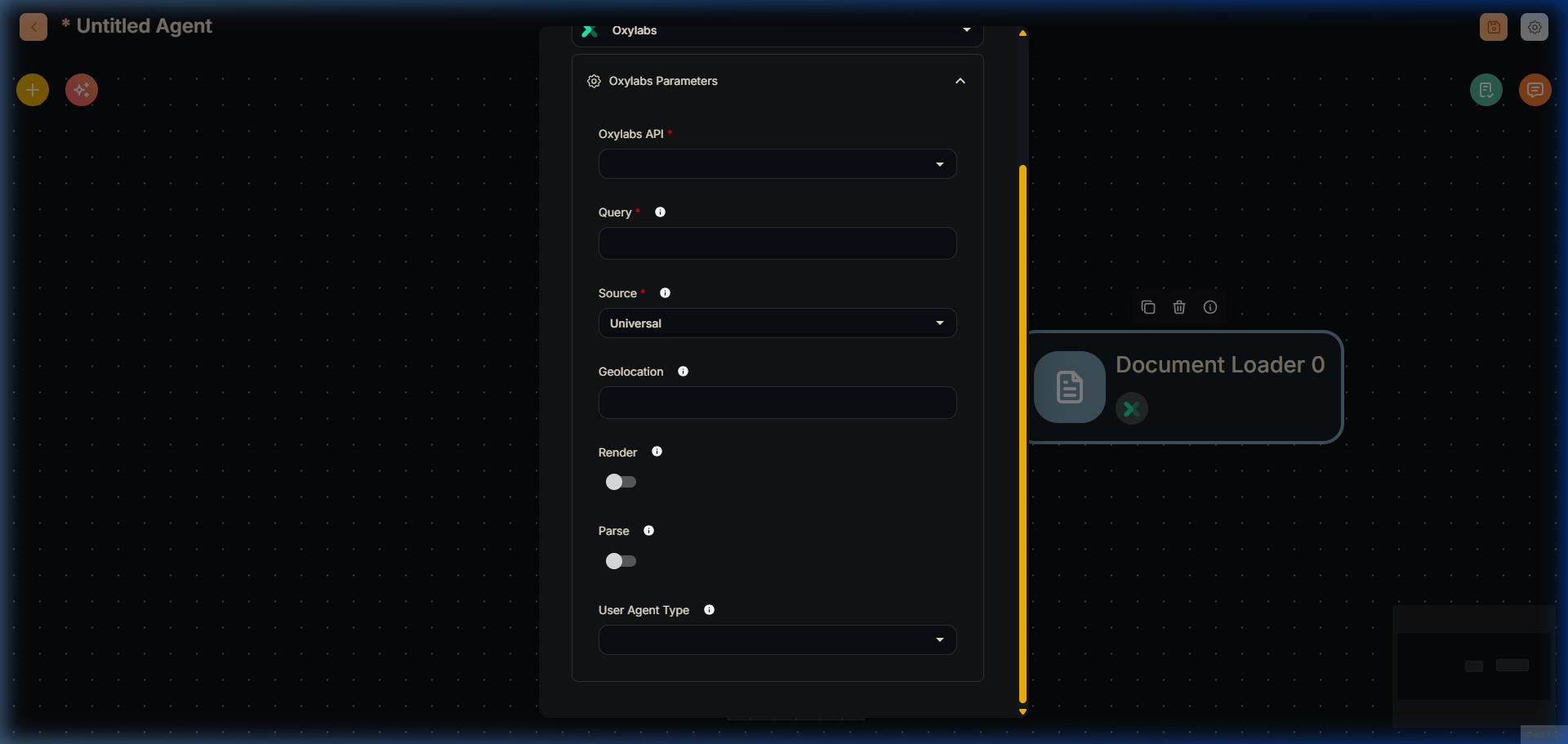
Task: Click the Geolocation info icon
Action: pyautogui.click(x=684, y=372)
